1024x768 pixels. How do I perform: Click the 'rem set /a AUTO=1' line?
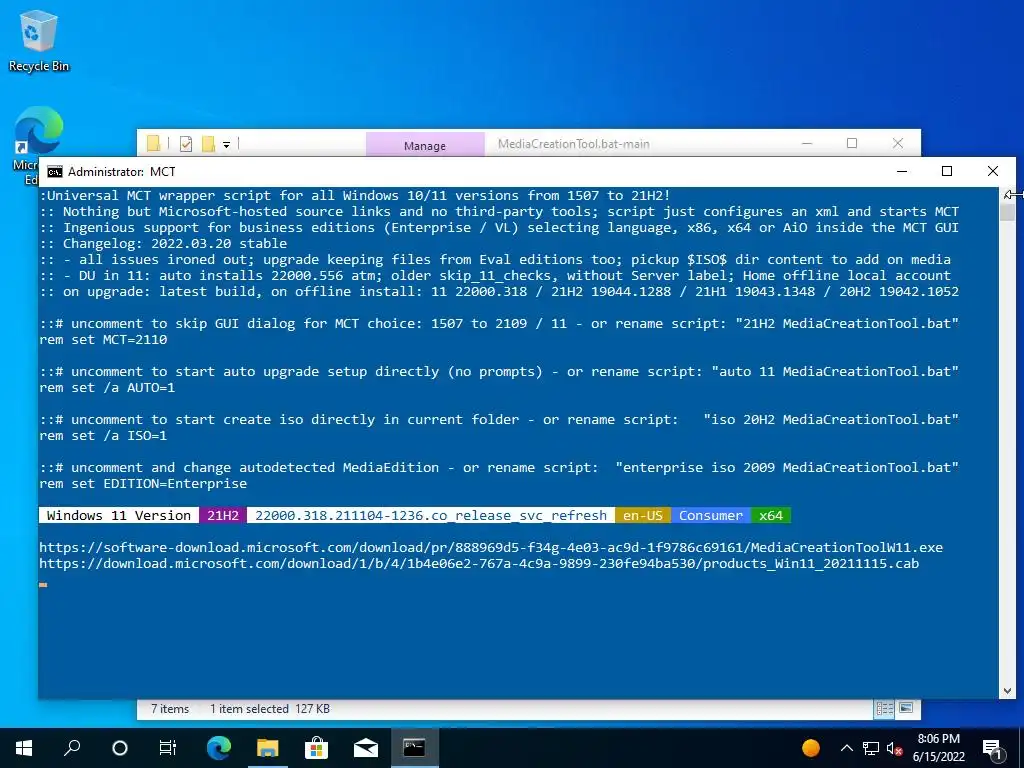click(x=107, y=387)
